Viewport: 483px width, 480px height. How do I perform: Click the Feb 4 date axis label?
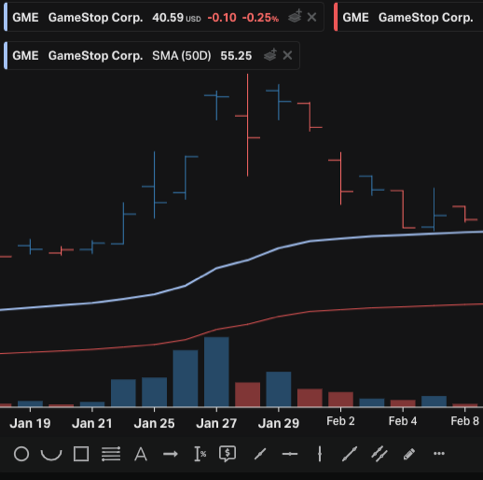click(x=403, y=421)
